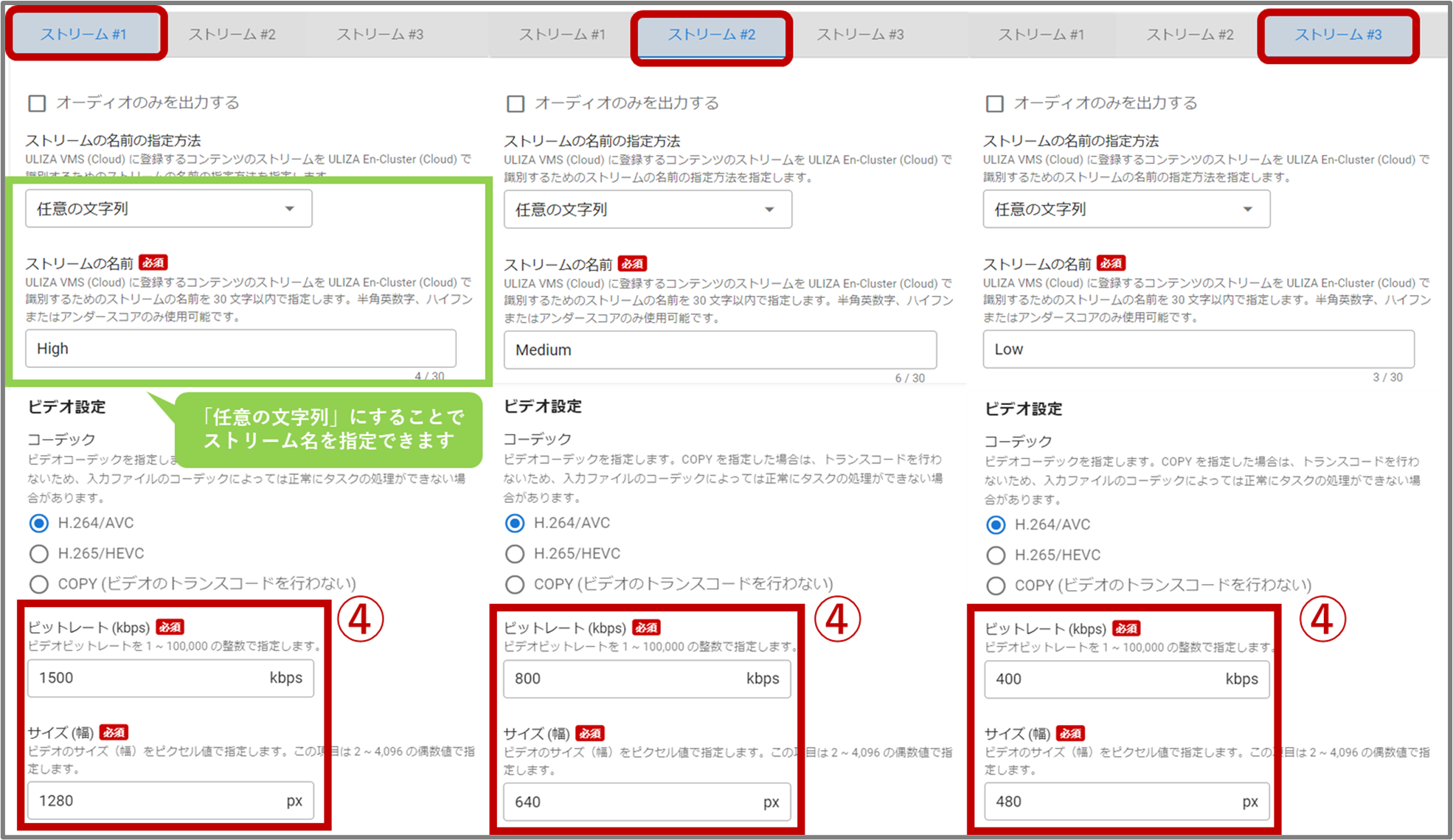Image resolution: width=1453 pixels, height=840 pixels.
Task: Click stream name field containing Medium
Action: (x=719, y=350)
